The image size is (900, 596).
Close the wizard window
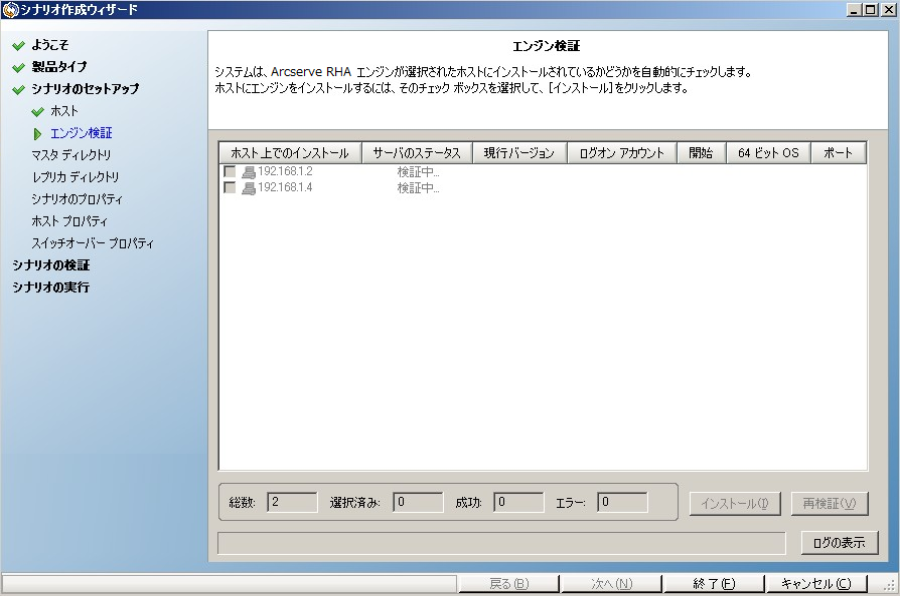pyautogui.click(x=889, y=9)
